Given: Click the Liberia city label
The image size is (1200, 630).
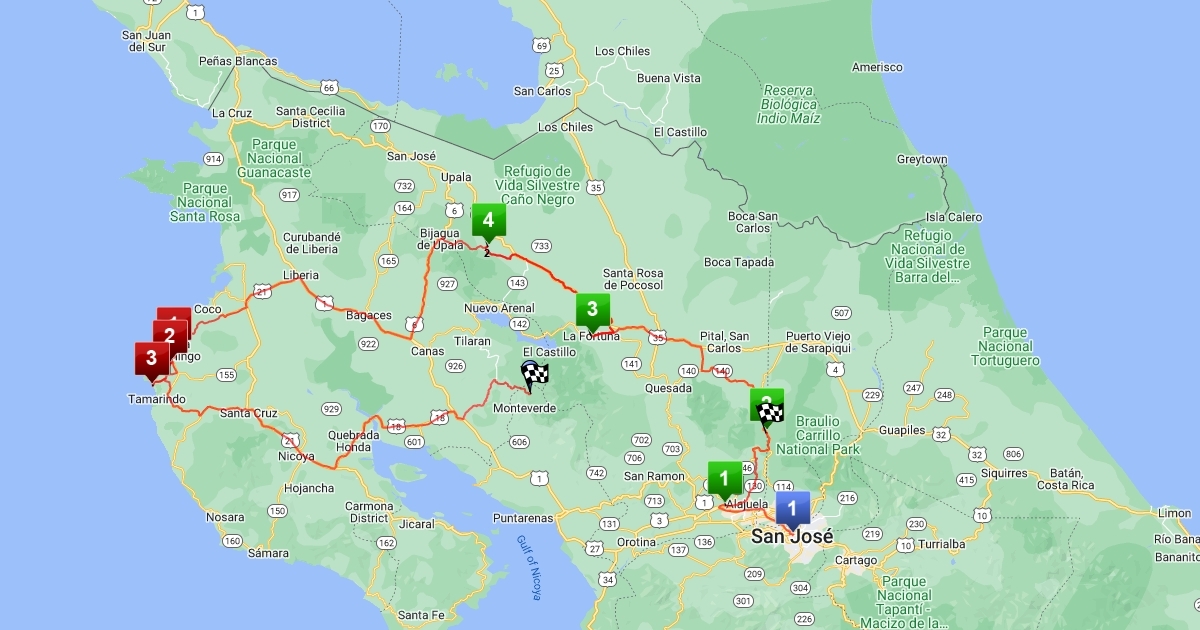Looking at the screenshot, I should click(301, 275).
